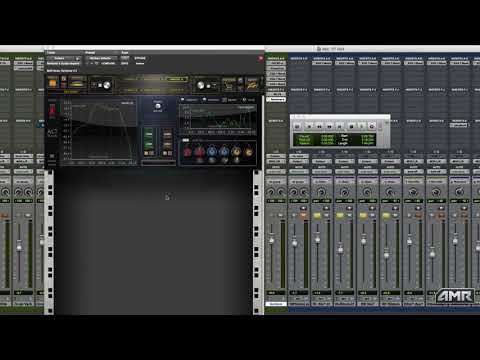Click the highlighted track name below the right mixer's first strip
Screen dimensions: 480x360
tap(276, 304)
